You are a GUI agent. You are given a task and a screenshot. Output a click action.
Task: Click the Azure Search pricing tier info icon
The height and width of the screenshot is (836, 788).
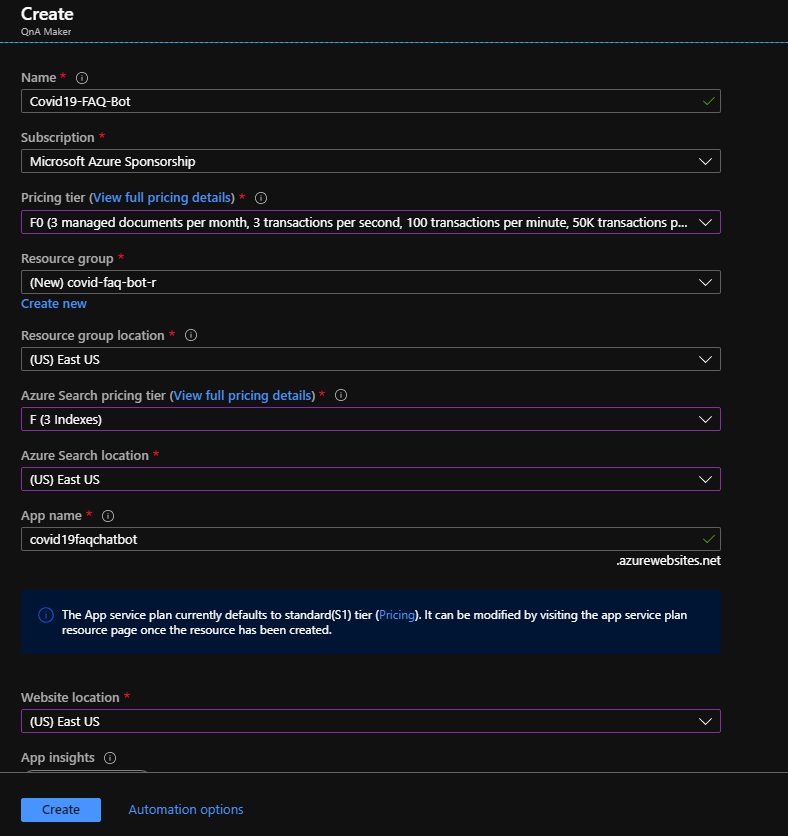tap(341, 395)
